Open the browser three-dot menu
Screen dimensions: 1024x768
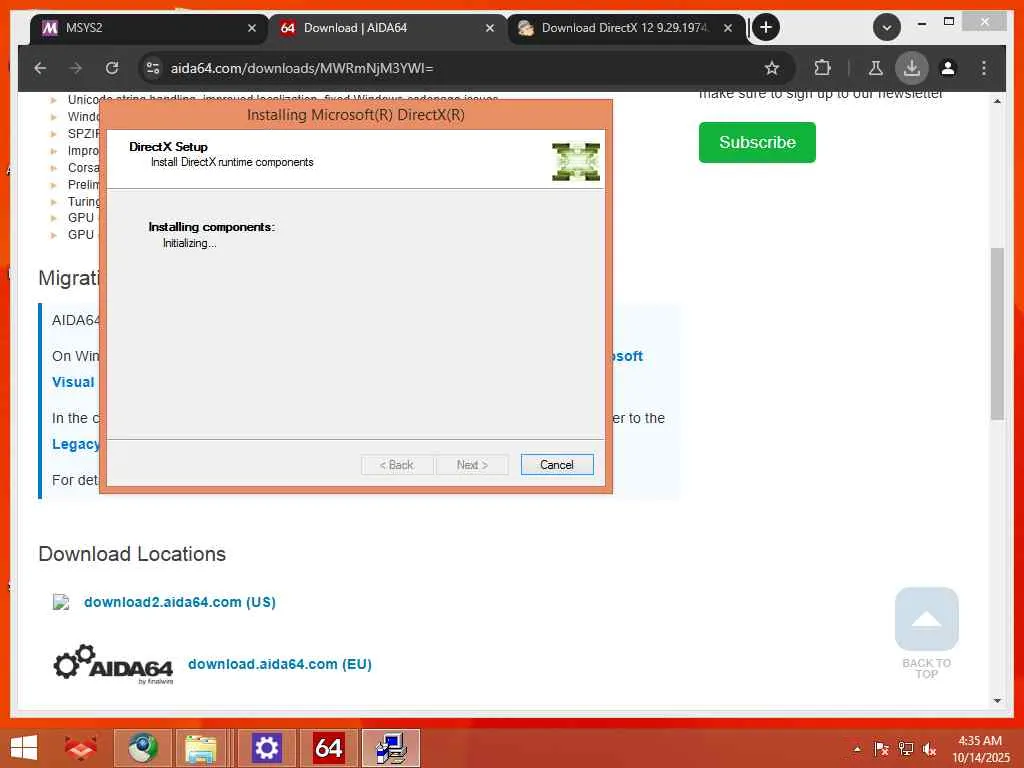pyautogui.click(x=984, y=68)
